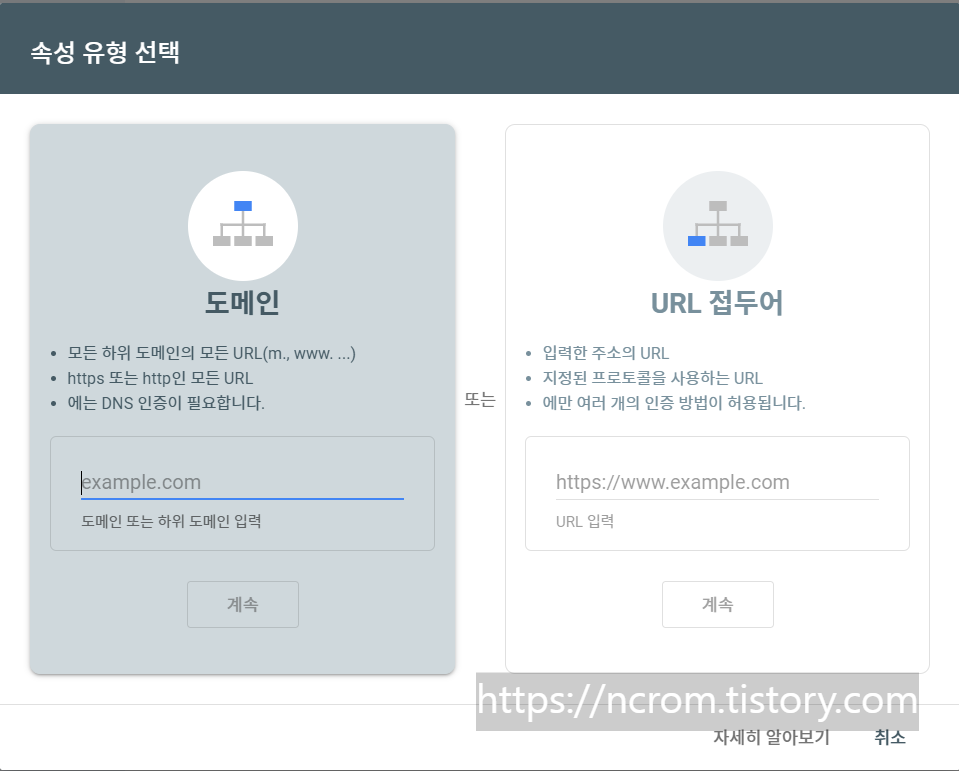Click the 'https 또는 http인 모든 URL' bullet
This screenshot has width=959, height=771.
pos(160,378)
